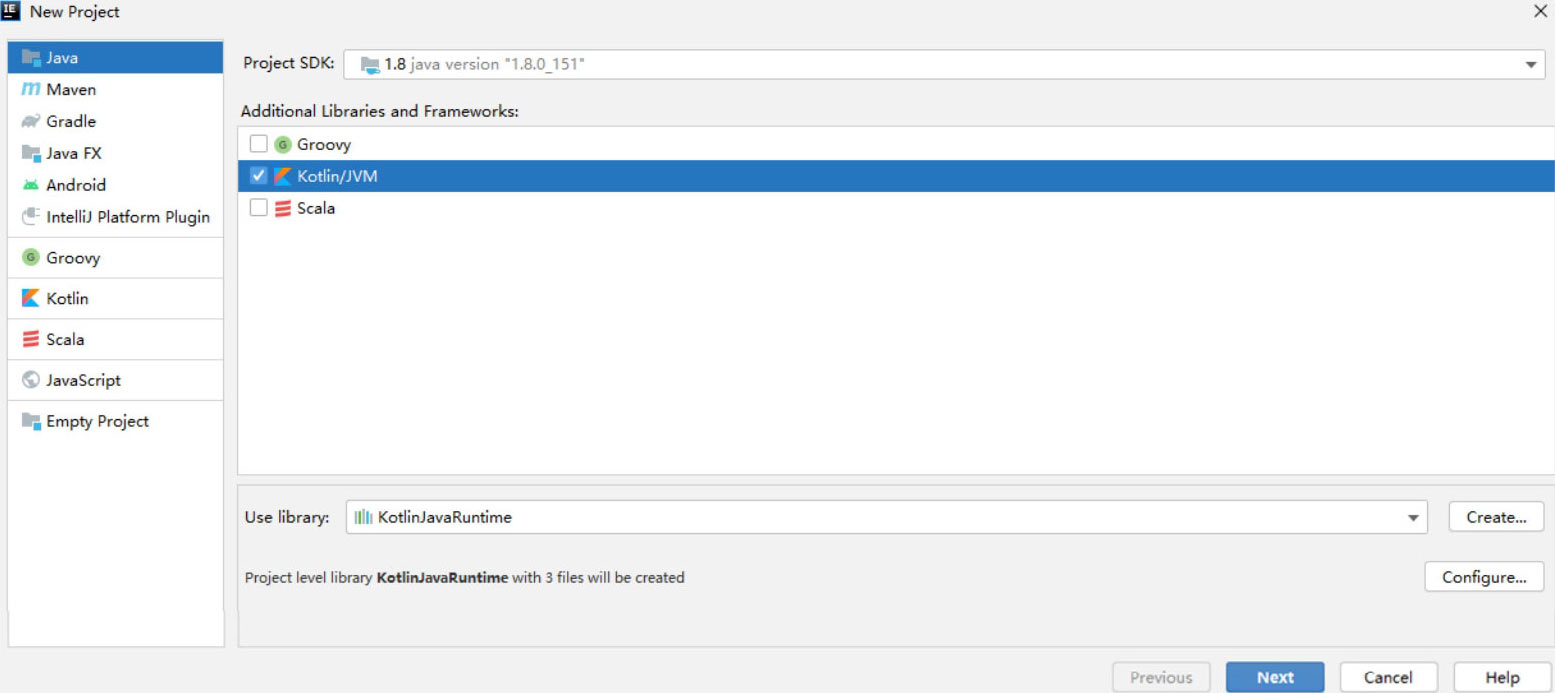1555x693 pixels.
Task: Pick the Empty Project folder icon
Action: (x=30, y=422)
